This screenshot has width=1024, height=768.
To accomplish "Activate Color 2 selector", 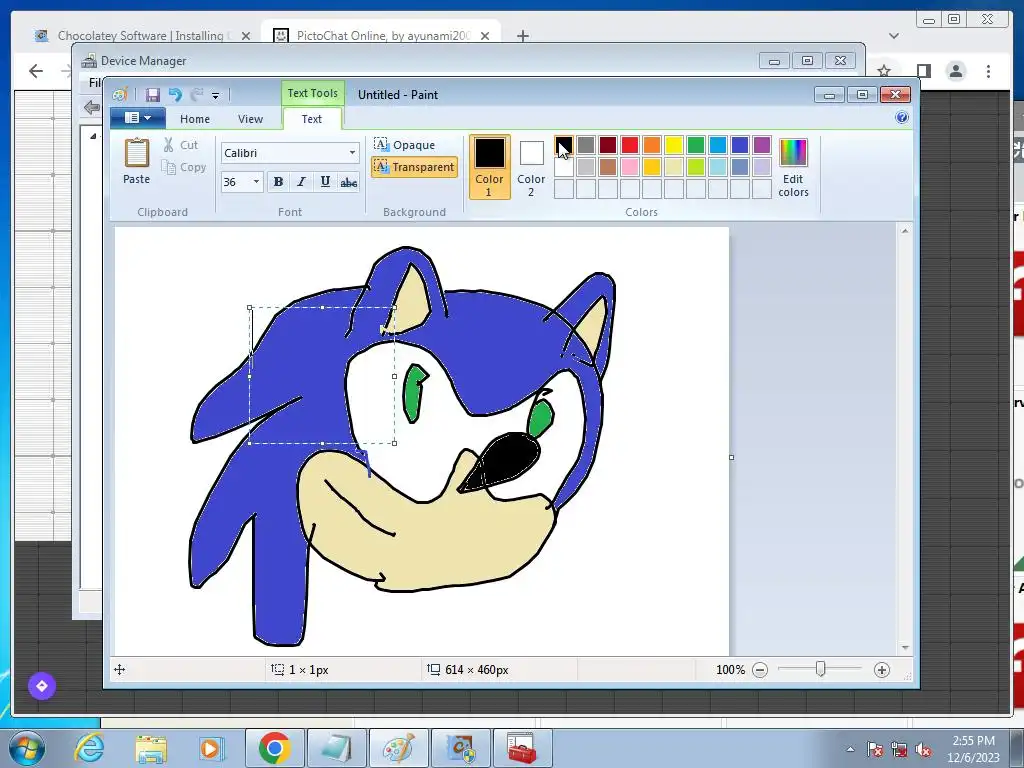I will coord(531,167).
